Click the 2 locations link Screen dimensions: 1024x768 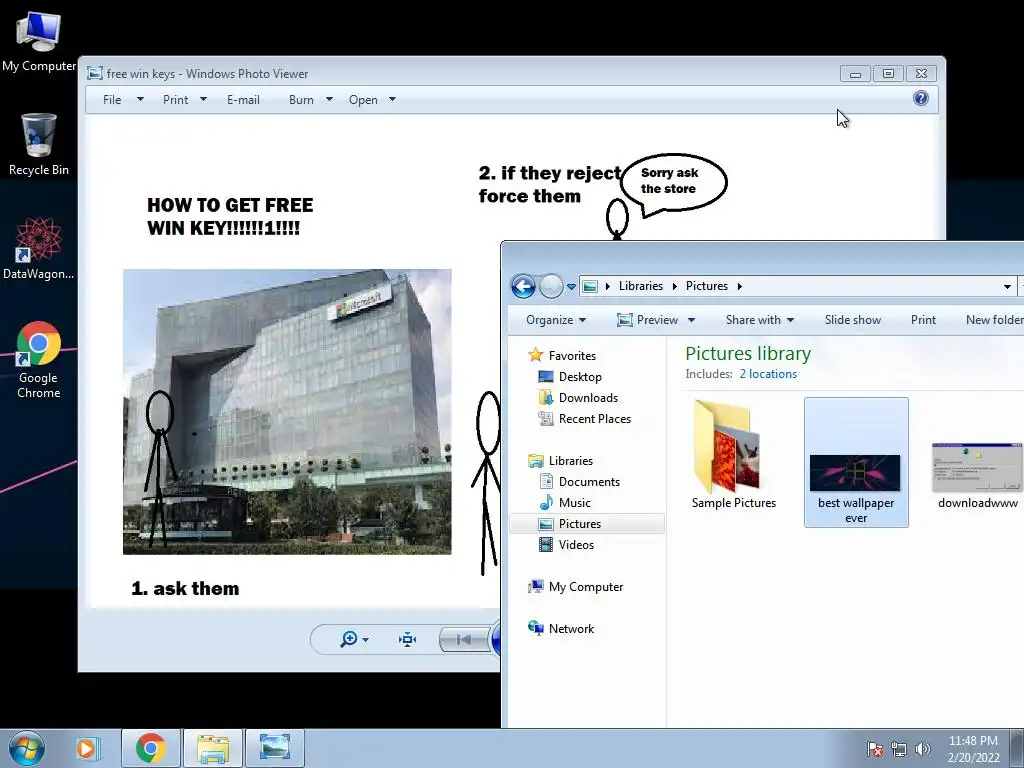tap(768, 374)
